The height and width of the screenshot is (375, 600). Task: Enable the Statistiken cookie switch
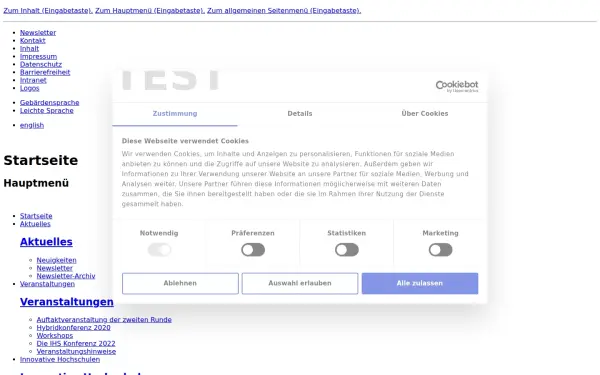pyautogui.click(x=347, y=250)
